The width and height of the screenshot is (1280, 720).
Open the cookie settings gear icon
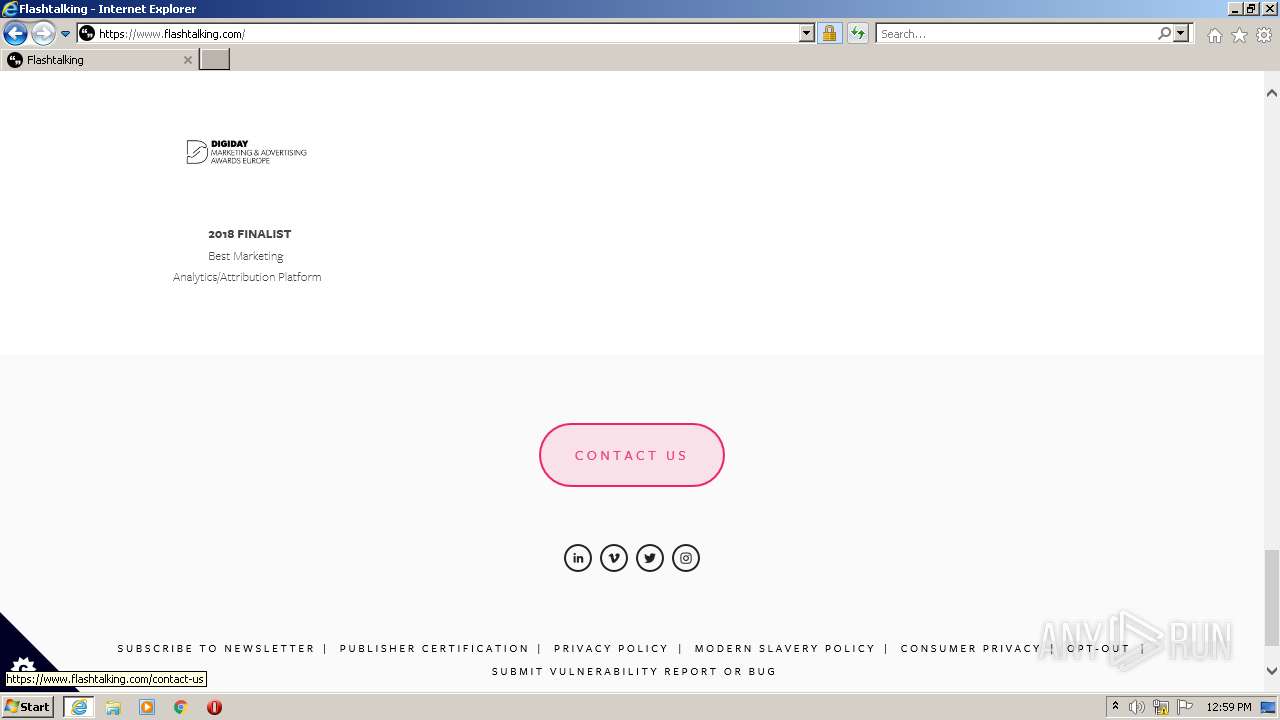point(22,666)
